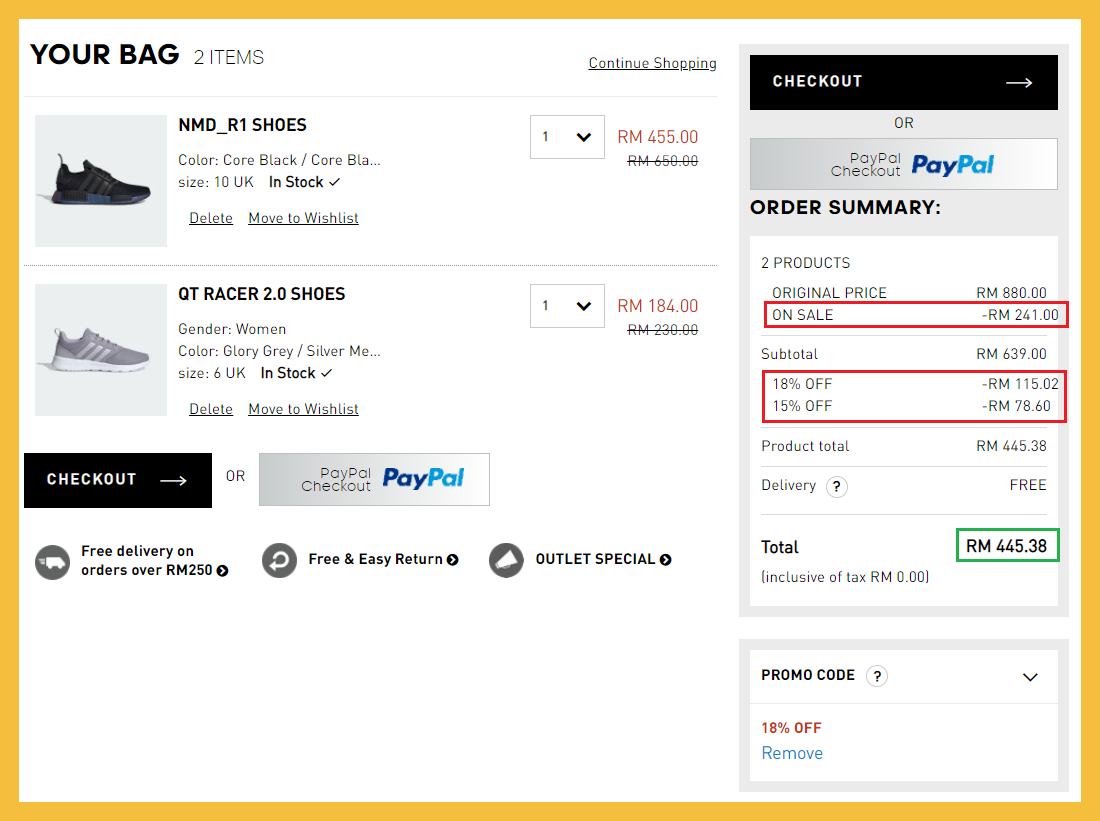Screen dimensions: 1100x821
Task: Move QT Racer 2.0 Shoes to Wishlist
Action: pyautogui.click(x=303, y=409)
